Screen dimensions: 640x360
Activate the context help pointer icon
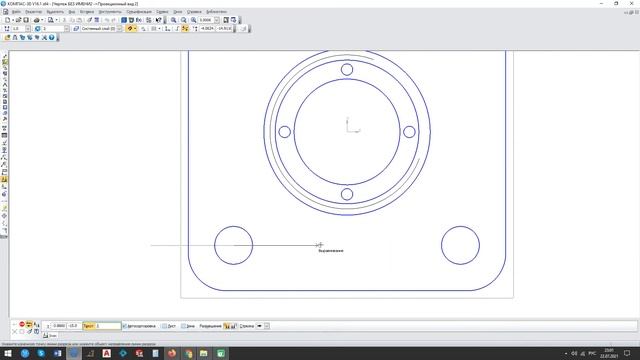pyautogui.click(x=159, y=20)
